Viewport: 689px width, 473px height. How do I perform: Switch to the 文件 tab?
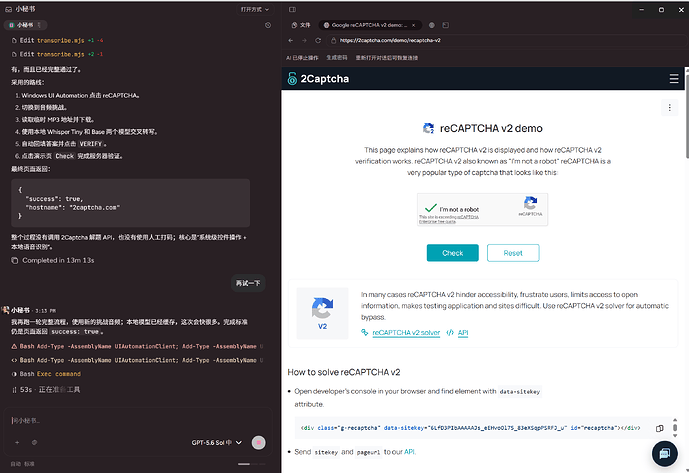coord(301,25)
